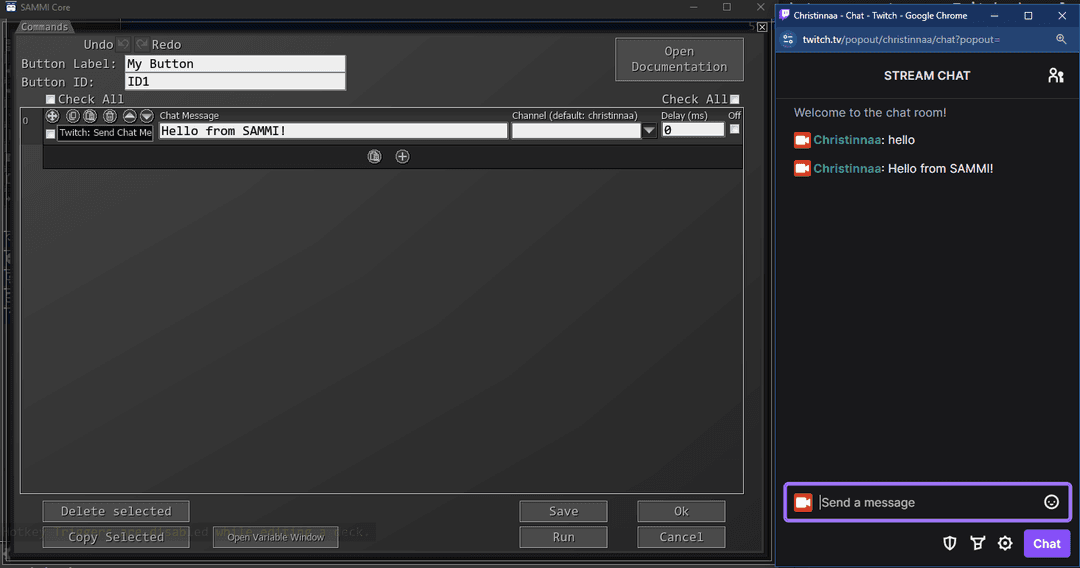Open Twitch chat settings gear icon
Screen dimensions: 1080x568
[1005, 543]
